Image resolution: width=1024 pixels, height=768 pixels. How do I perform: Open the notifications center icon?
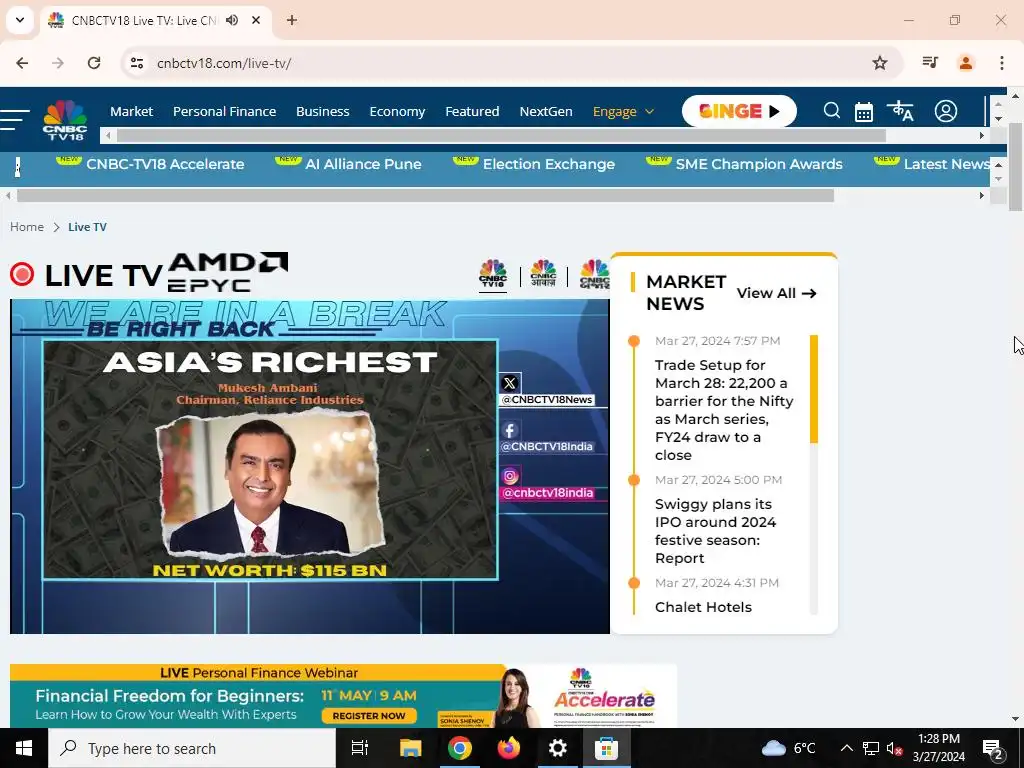coord(993,749)
